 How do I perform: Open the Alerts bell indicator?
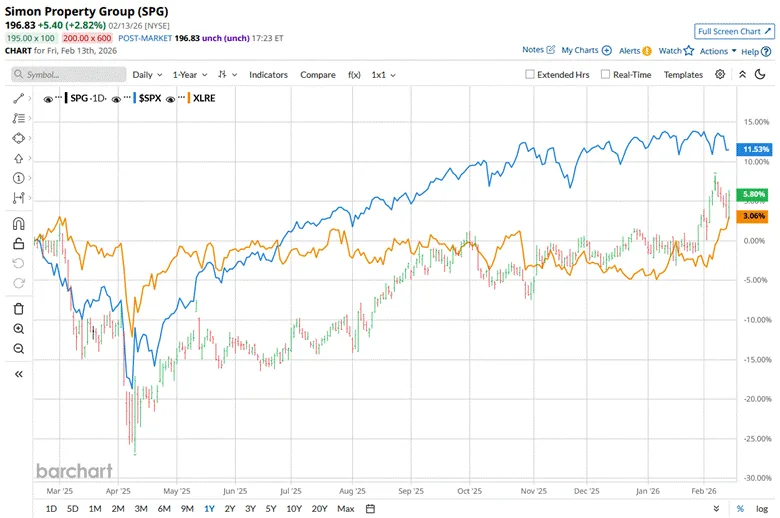[647, 51]
